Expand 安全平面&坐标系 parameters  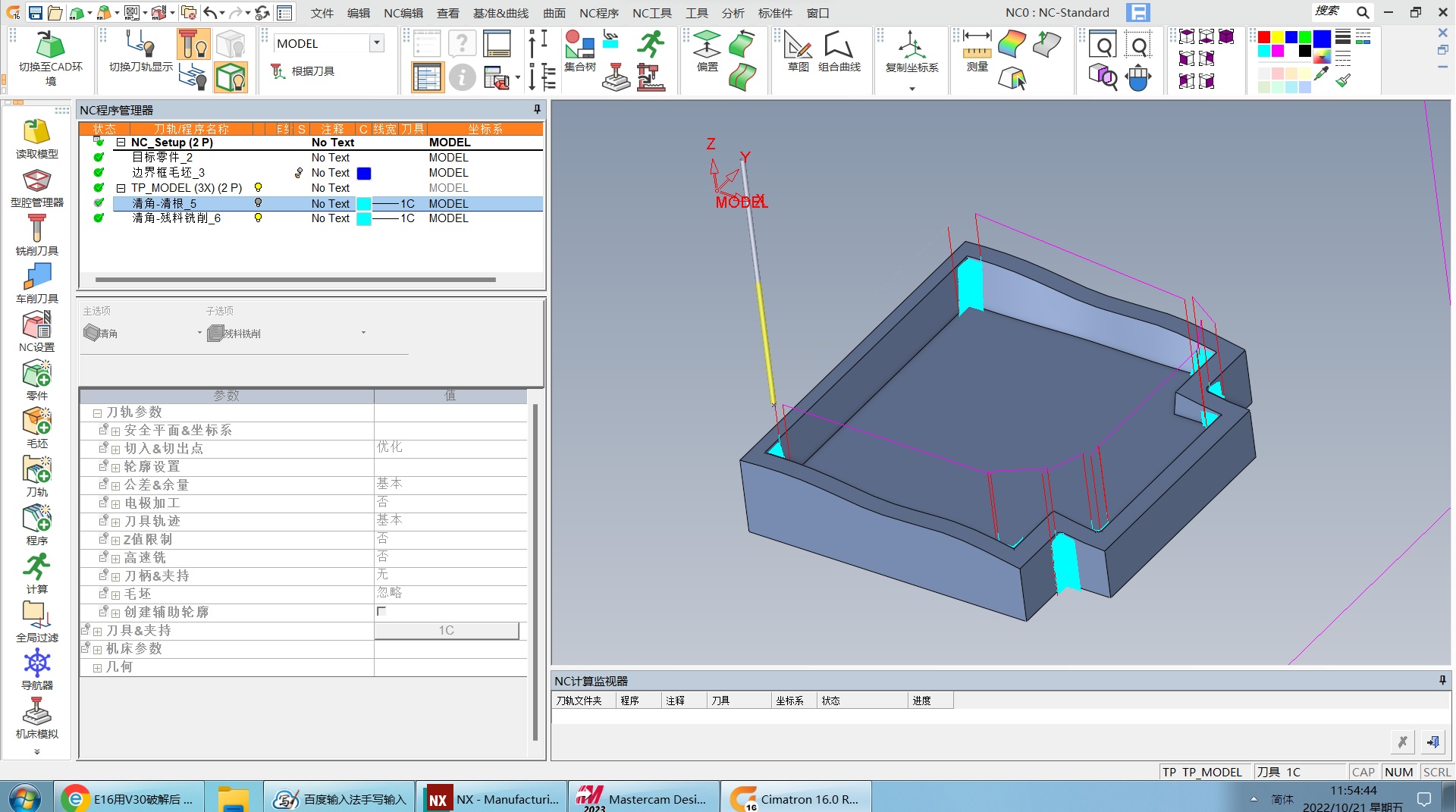coord(115,431)
